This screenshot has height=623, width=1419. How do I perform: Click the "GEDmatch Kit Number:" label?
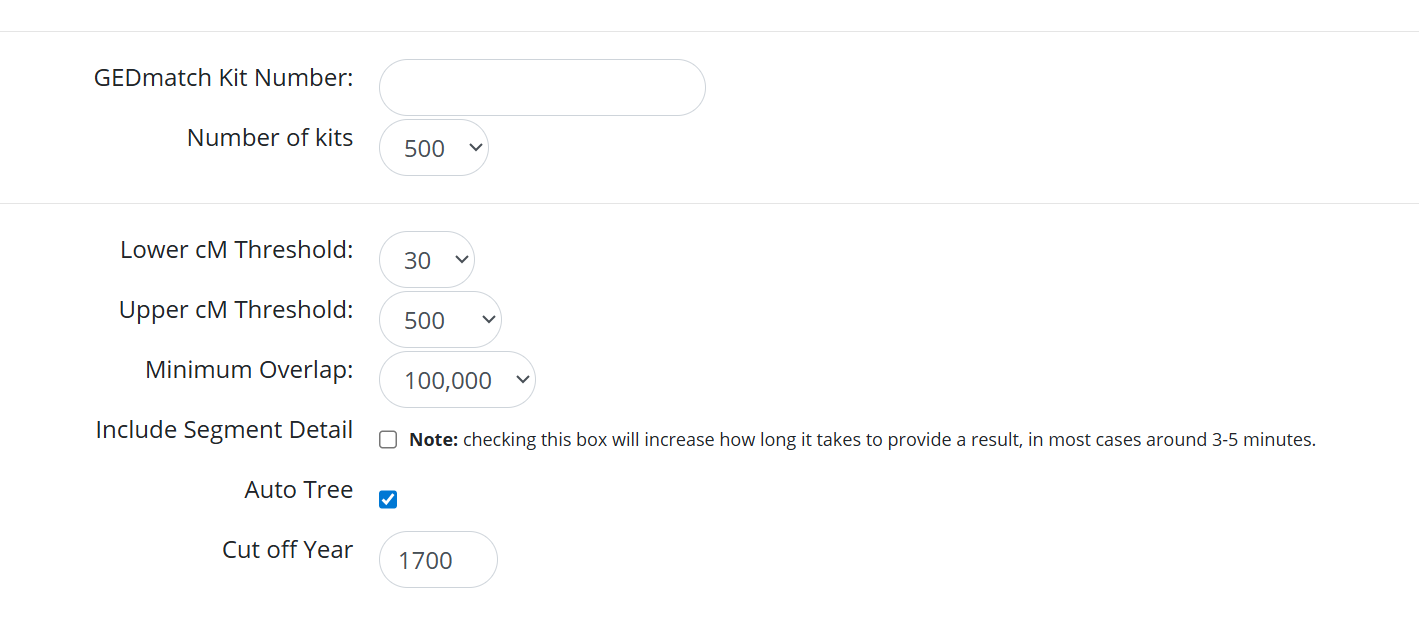coord(223,78)
